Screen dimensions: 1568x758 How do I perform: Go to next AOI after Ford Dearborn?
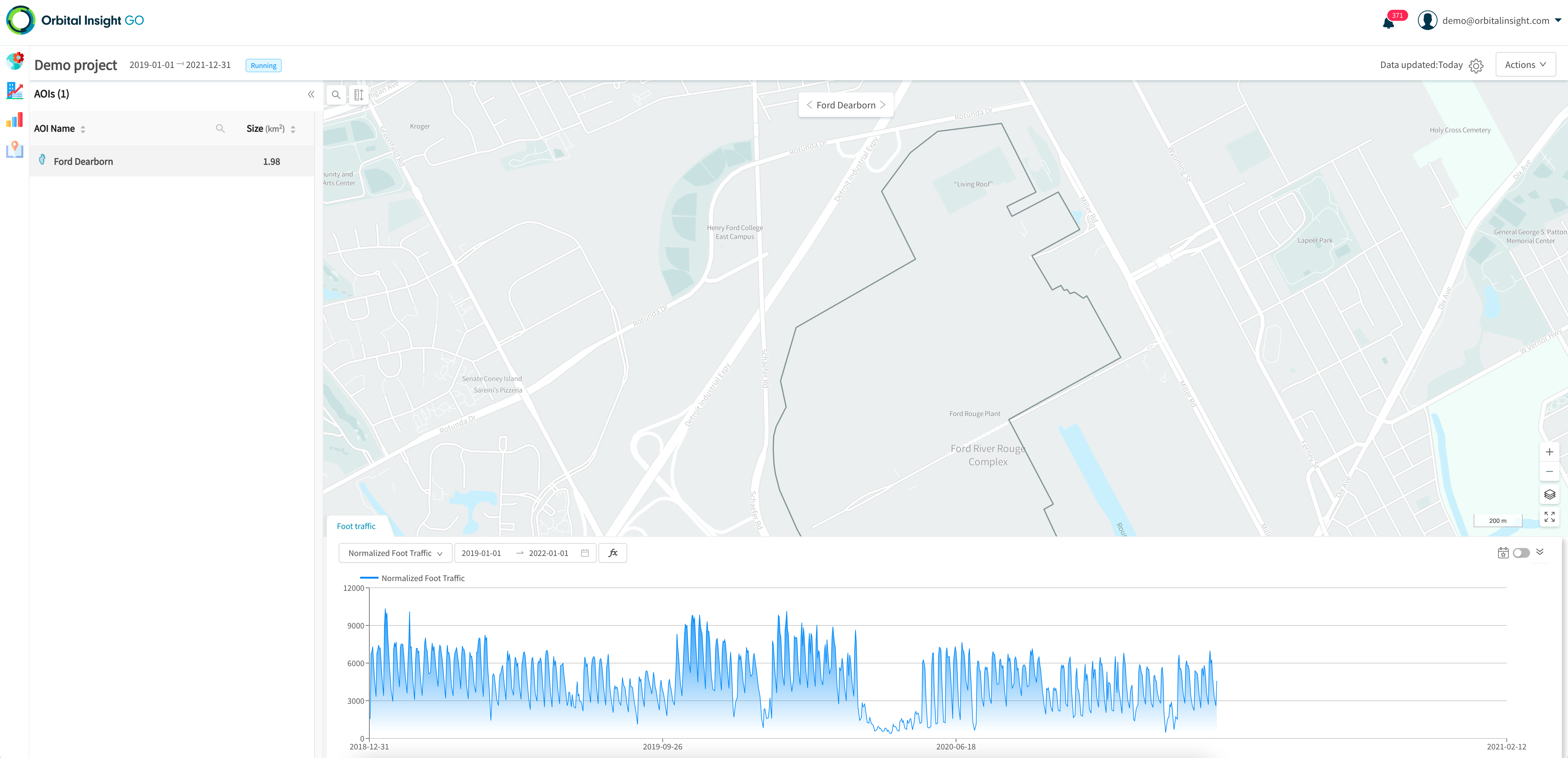[883, 105]
